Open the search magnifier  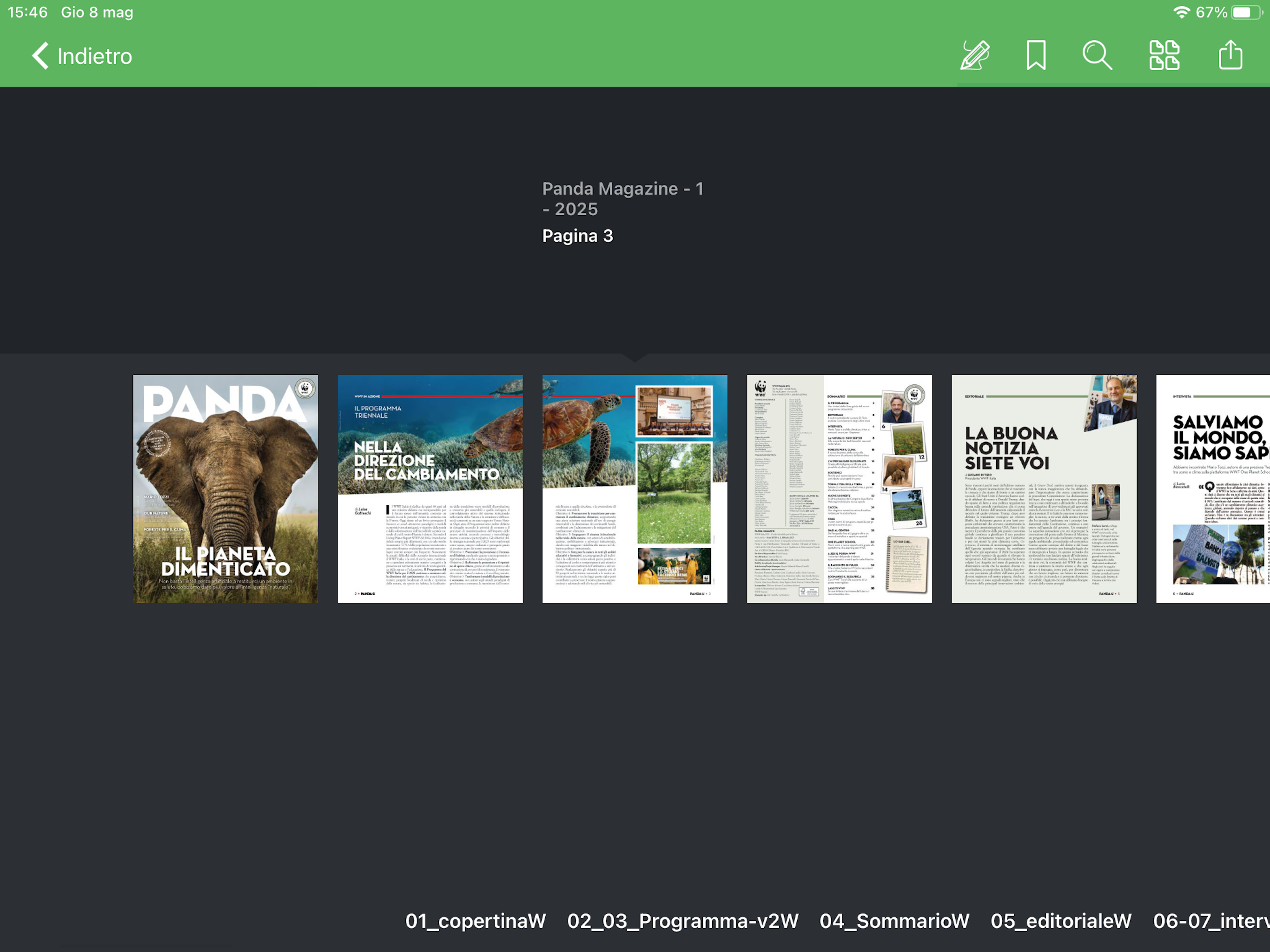(x=1097, y=56)
